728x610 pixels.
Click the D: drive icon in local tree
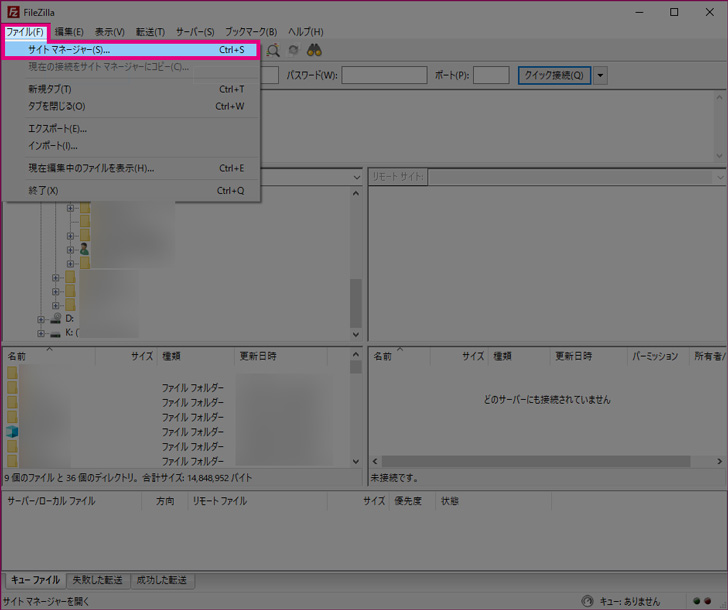click(56, 318)
